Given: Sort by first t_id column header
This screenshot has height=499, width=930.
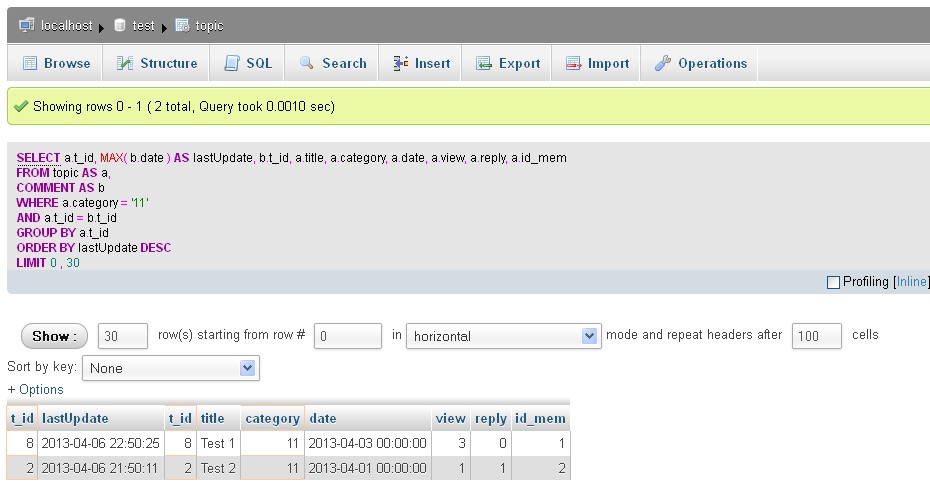Looking at the screenshot, I should (22, 418).
